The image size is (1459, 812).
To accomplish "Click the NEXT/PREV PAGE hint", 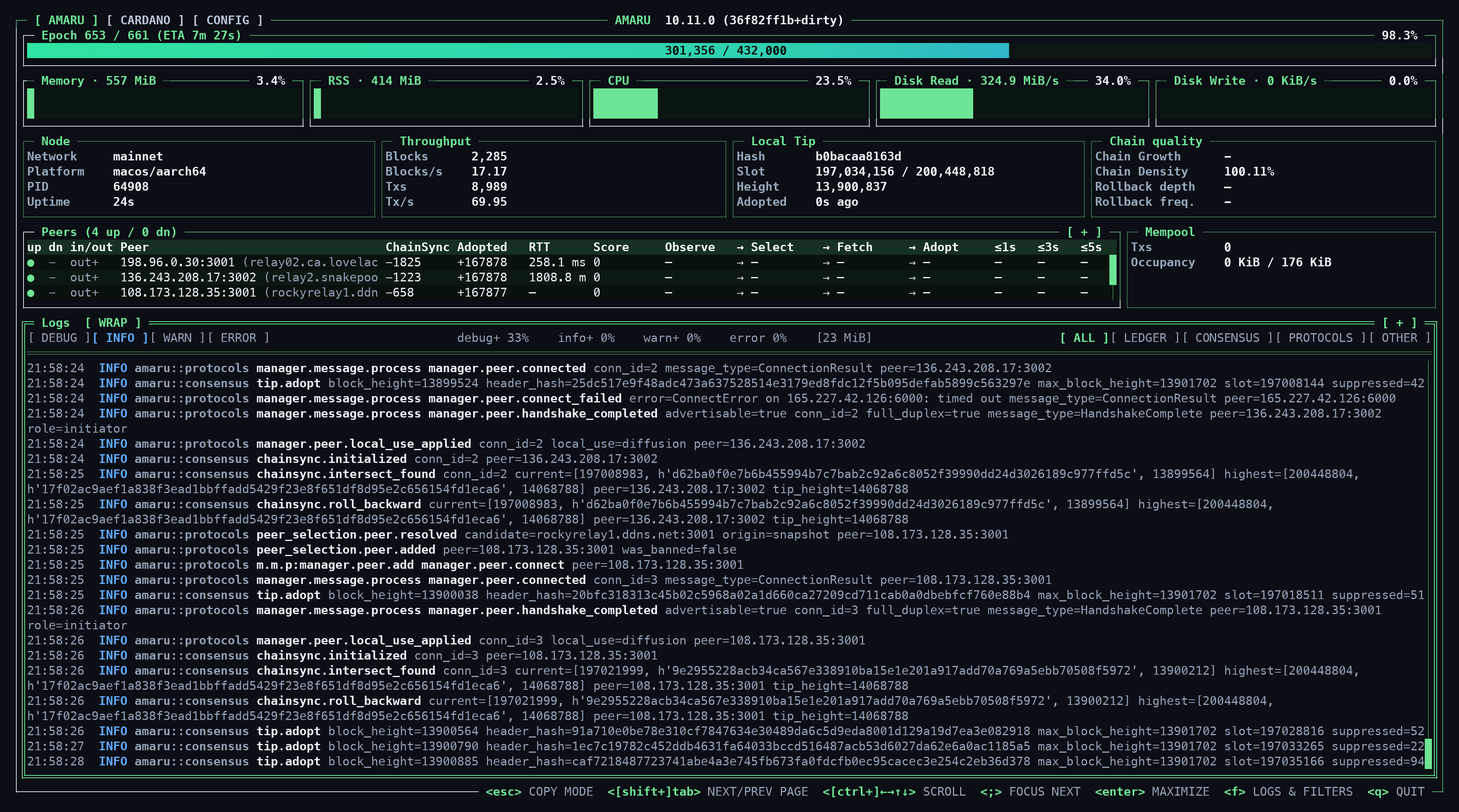I will tap(708, 792).
